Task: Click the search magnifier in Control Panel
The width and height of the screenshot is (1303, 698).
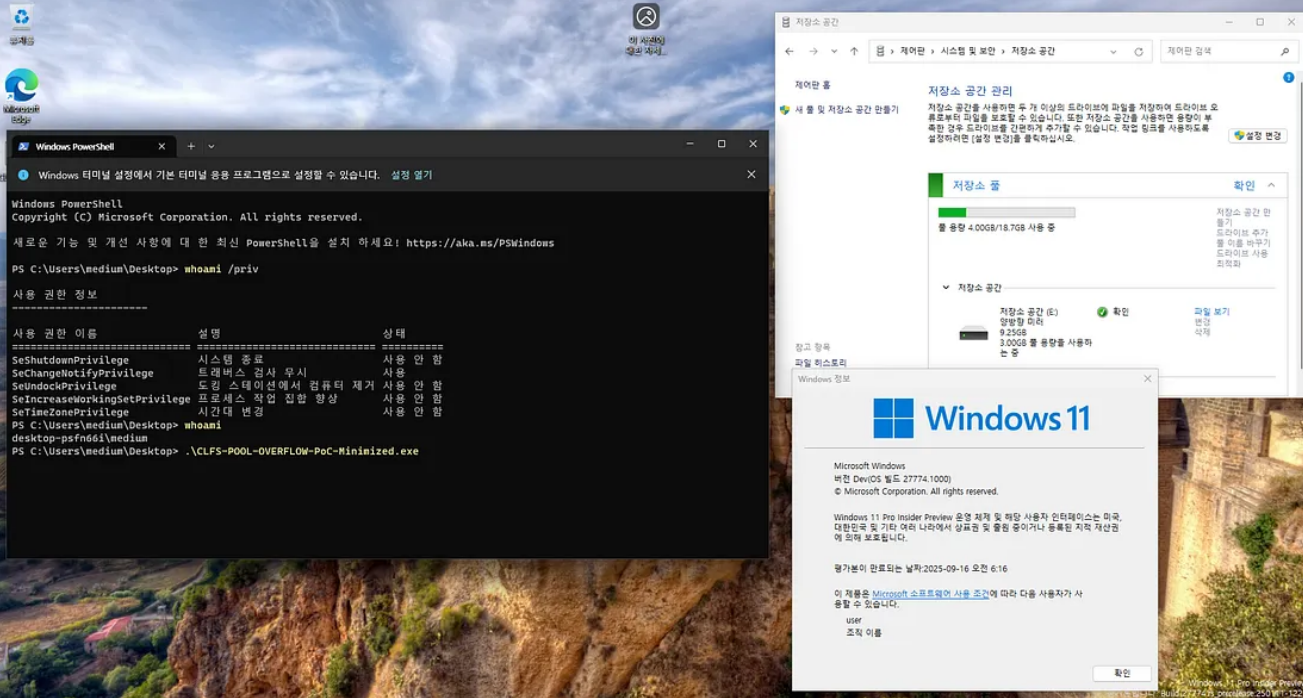Action: [1285, 51]
